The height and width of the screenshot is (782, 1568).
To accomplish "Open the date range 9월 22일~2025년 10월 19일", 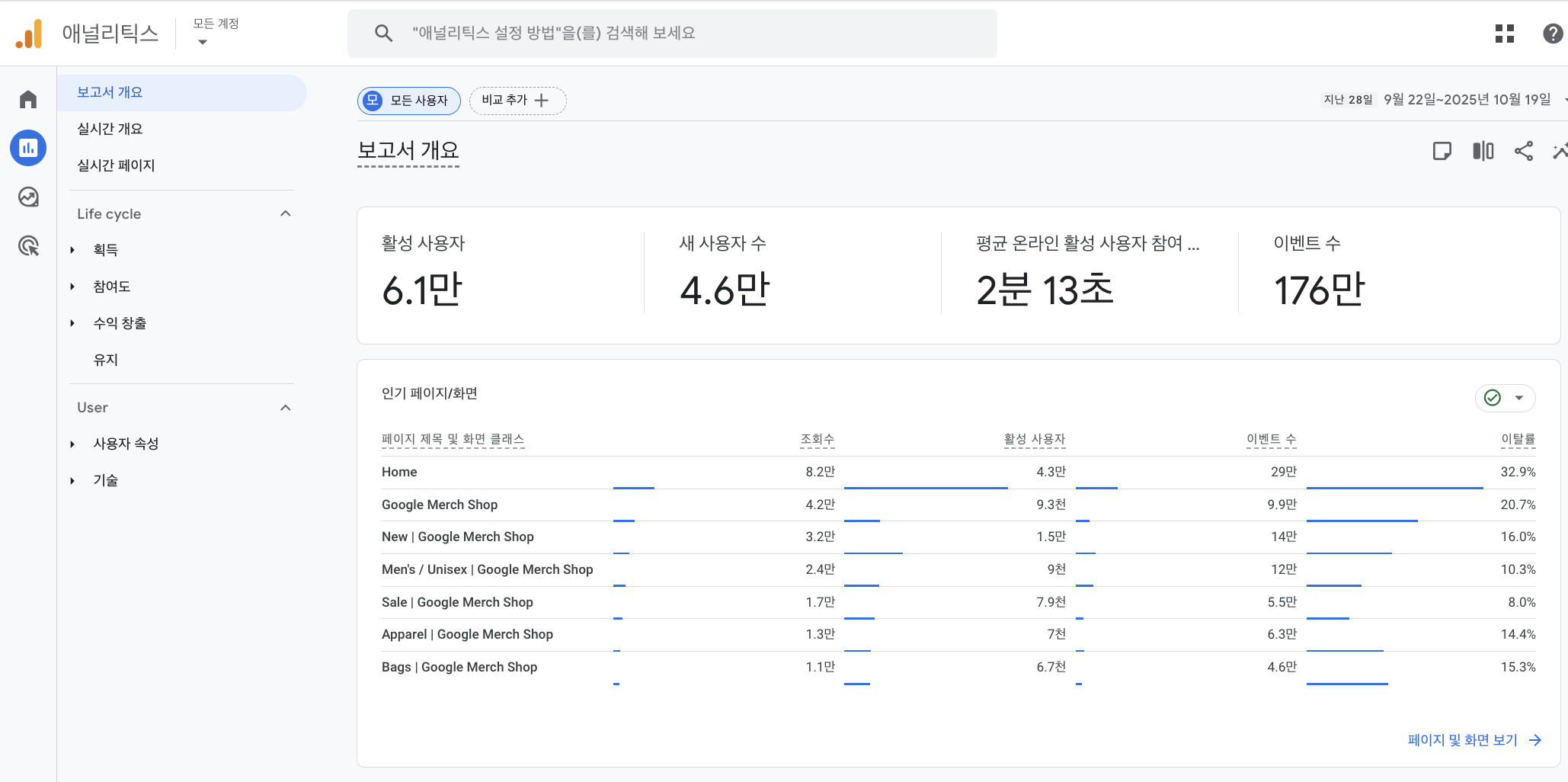I will [x=1467, y=100].
